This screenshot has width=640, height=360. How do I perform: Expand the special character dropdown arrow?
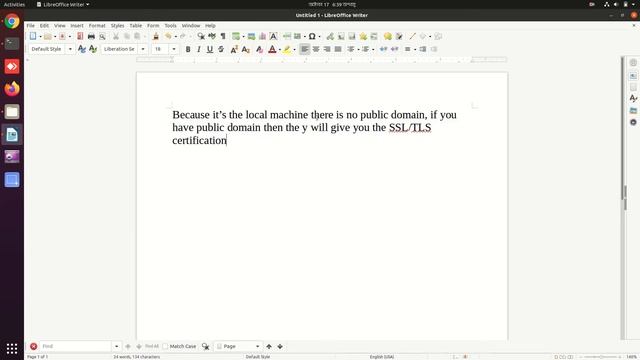coord(319,36)
